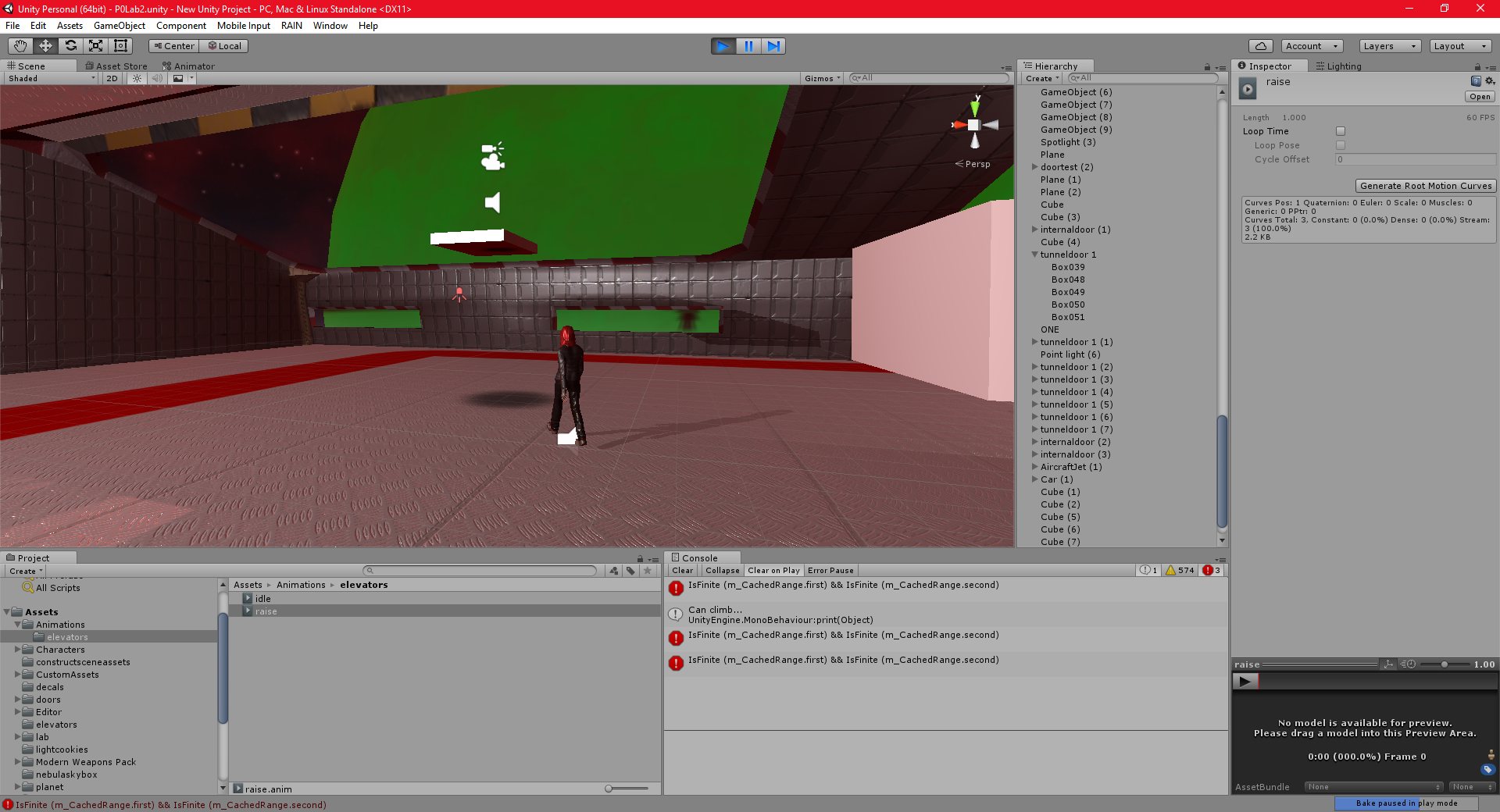Viewport: 1500px width, 812px height.
Task: Open the Shaded draw mode dropdown
Action: [x=52, y=78]
